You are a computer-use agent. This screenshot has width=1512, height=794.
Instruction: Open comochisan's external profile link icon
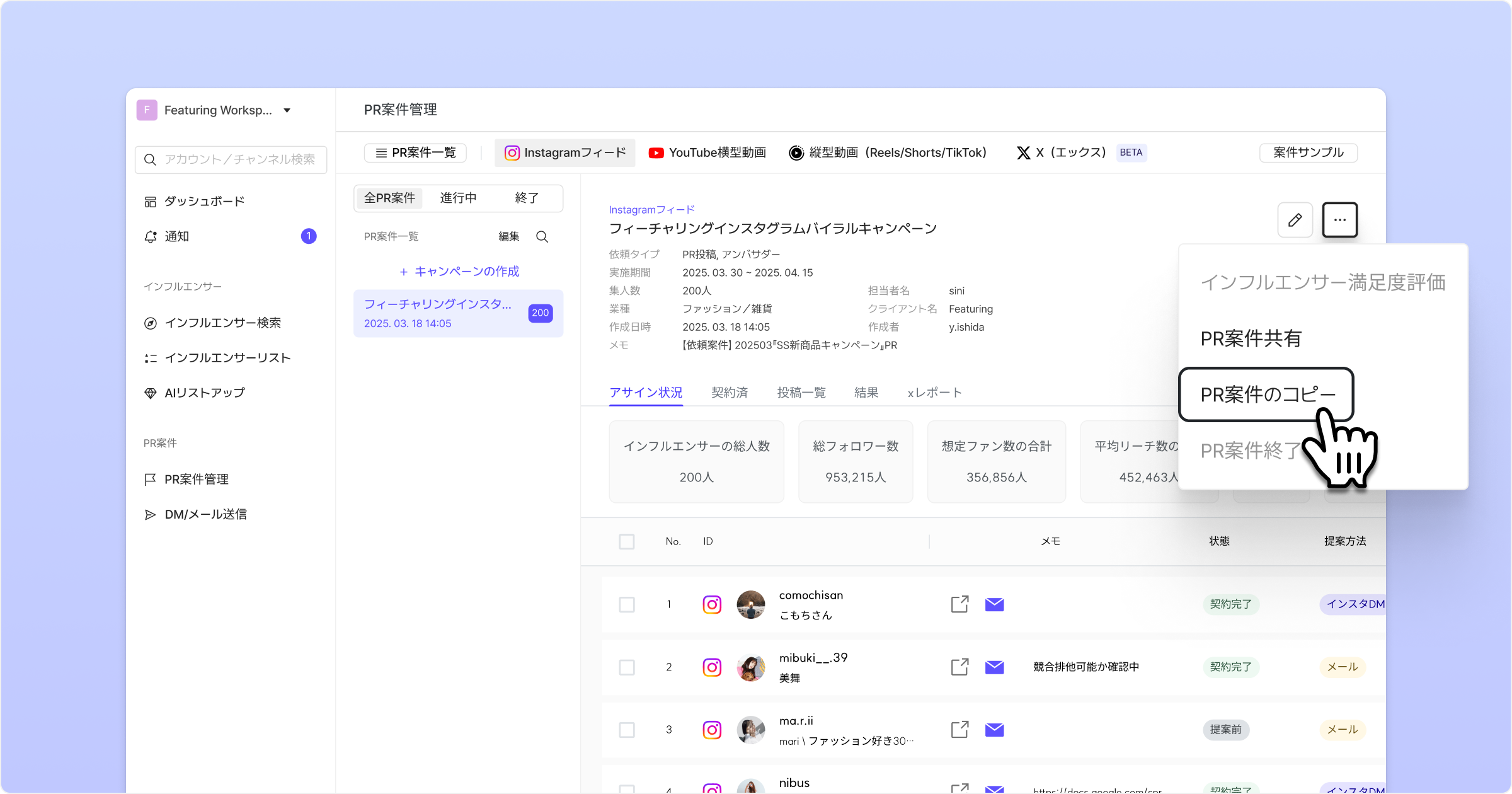click(x=959, y=604)
